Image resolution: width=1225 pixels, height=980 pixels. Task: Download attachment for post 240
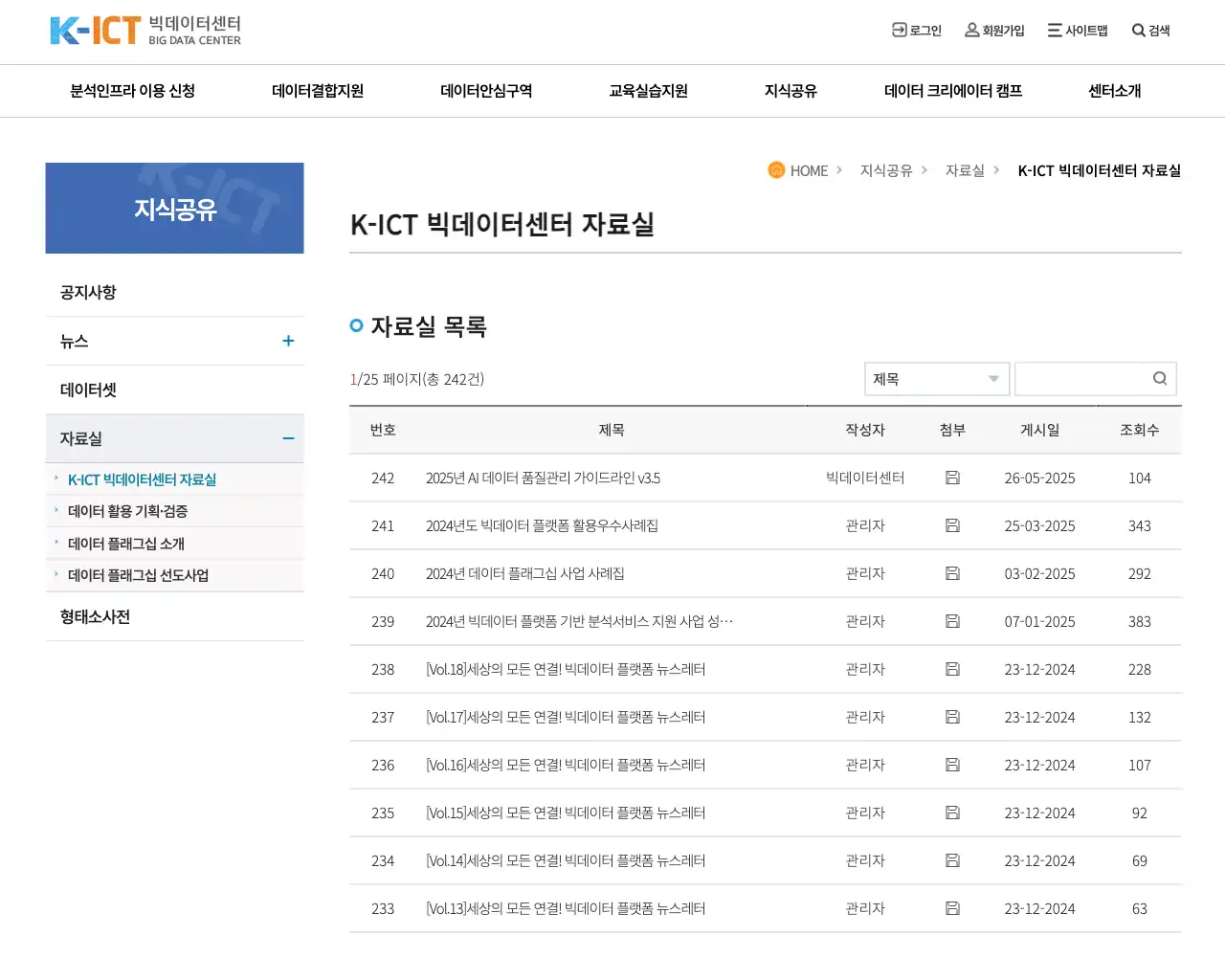point(952,573)
